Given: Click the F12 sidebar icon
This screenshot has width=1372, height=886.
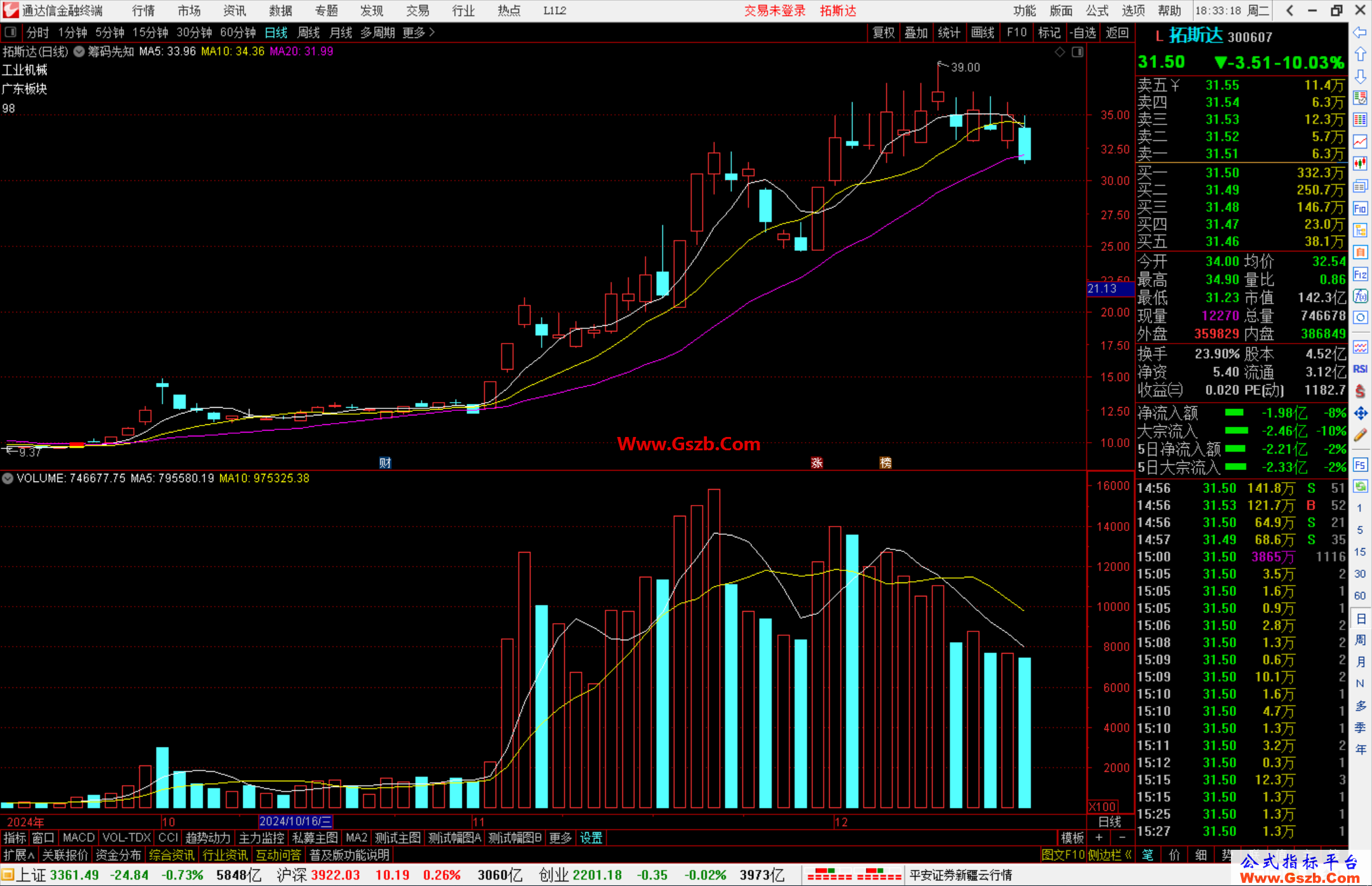Looking at the screenshot, I should [1360, 274].
